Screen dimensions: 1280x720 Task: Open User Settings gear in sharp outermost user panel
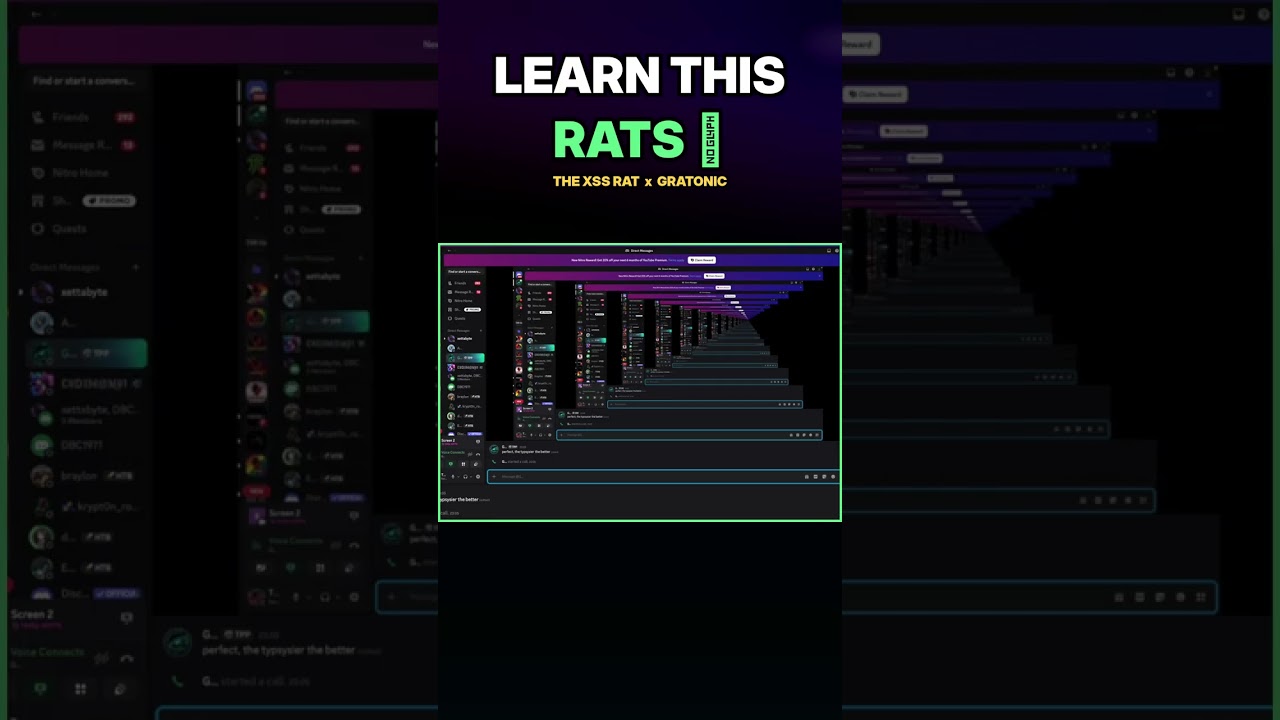[478, 477]
